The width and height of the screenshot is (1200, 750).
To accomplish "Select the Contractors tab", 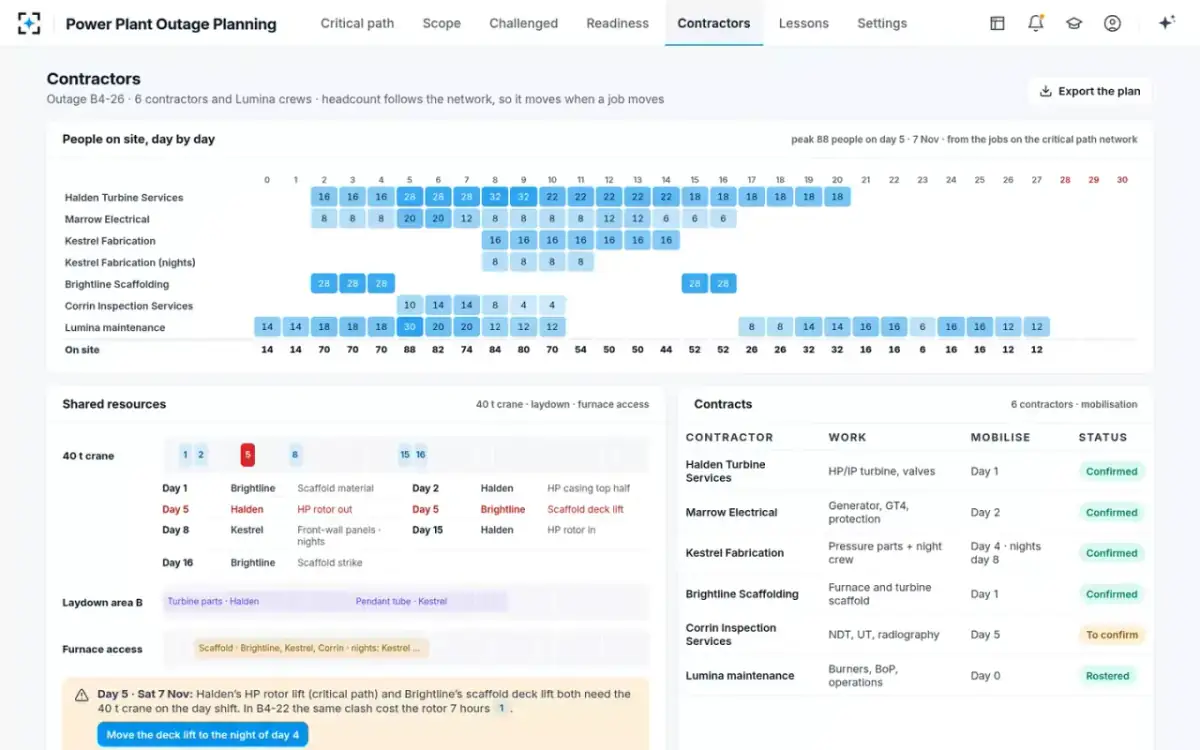I will 714,23.
